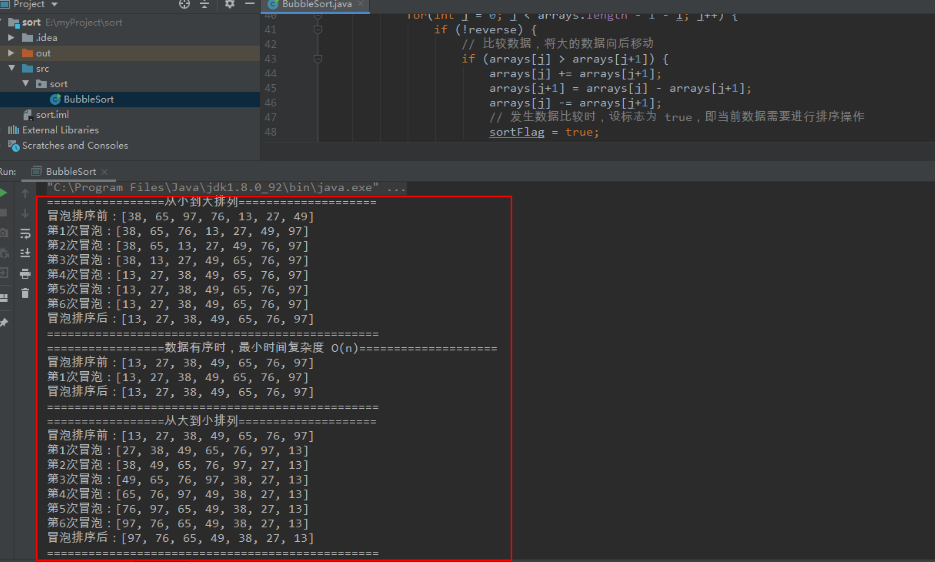
Task: Click the exit icon in Run sidebar
Action: (3, 273)
